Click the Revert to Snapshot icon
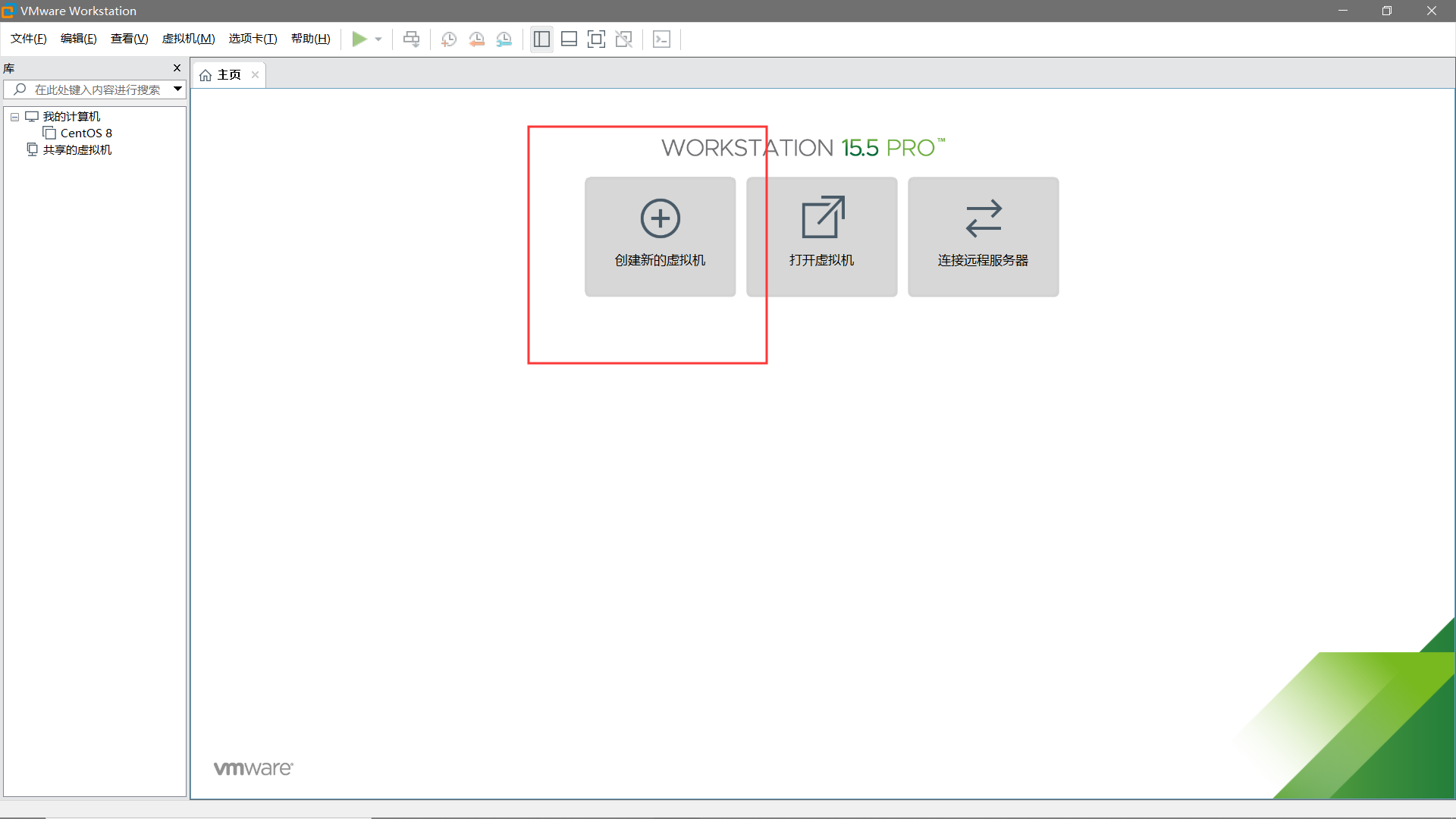Screen dimensions: 1456x819 pos(476,39)
